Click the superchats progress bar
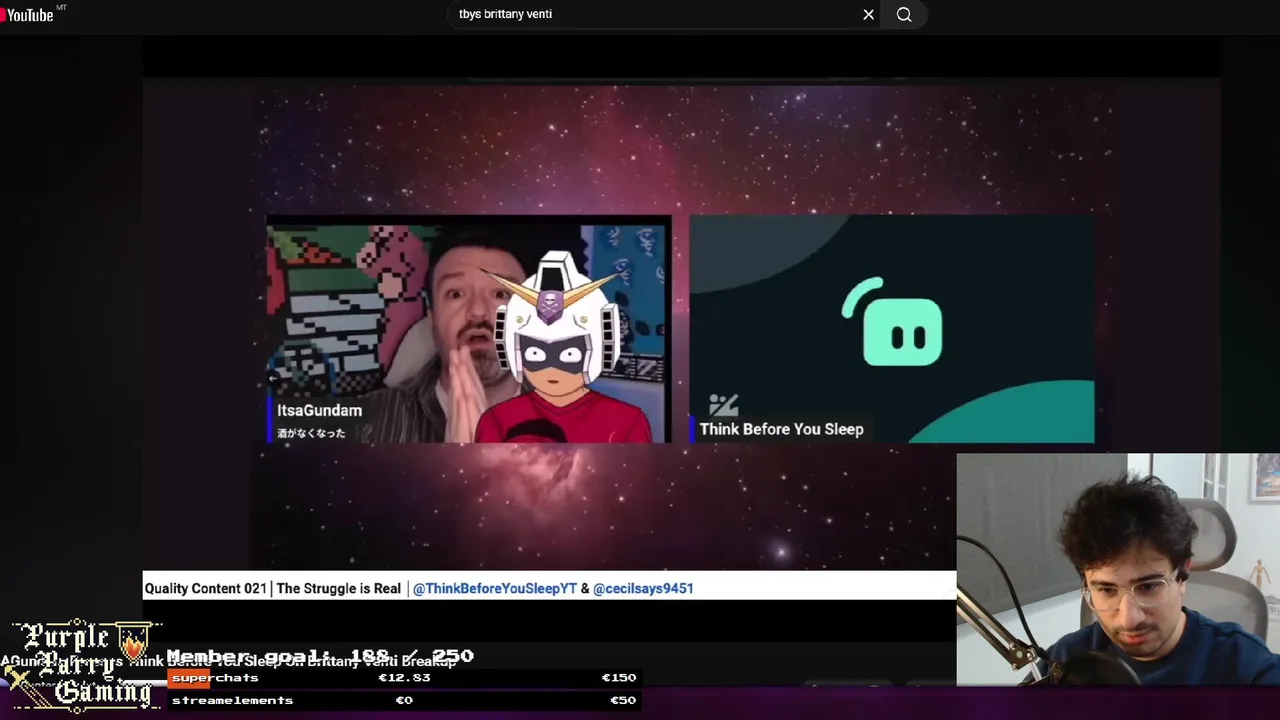The image size is (1280, 720). click(404, 678)
